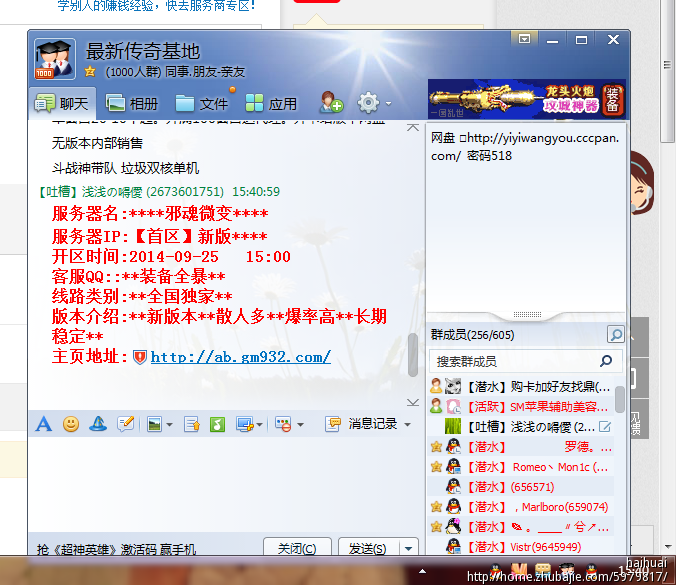This screenshot has width=676, height=585.
Task: Click the message history icon
Action: [x=333, y=424]
